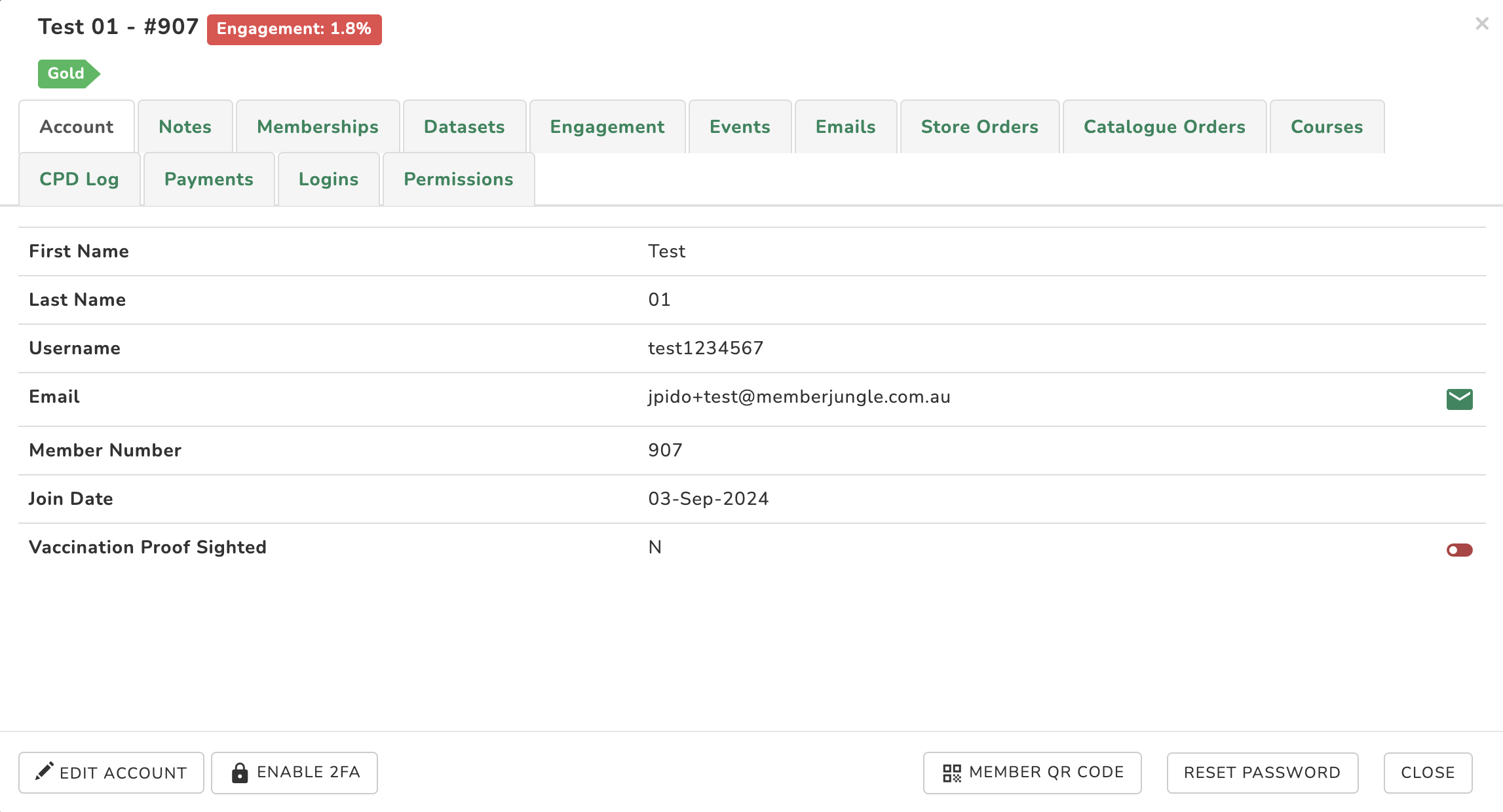Show the Permissions tab
The width and height of the screenshot is (1503, 812).
458,179
